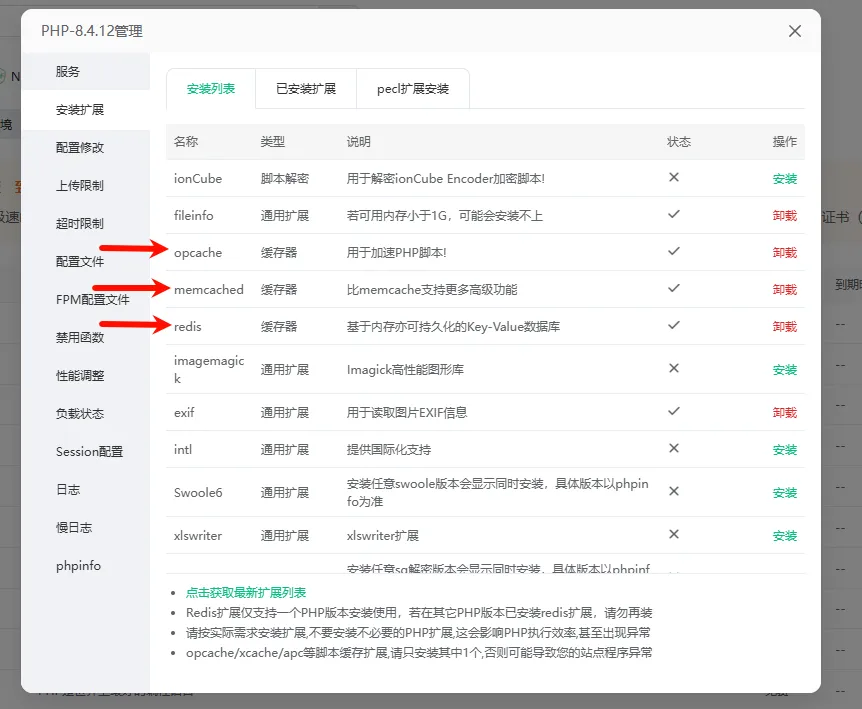Viewport: 862px width, 709px height.
Task: Install the ionCube extension
Action: 785,179
